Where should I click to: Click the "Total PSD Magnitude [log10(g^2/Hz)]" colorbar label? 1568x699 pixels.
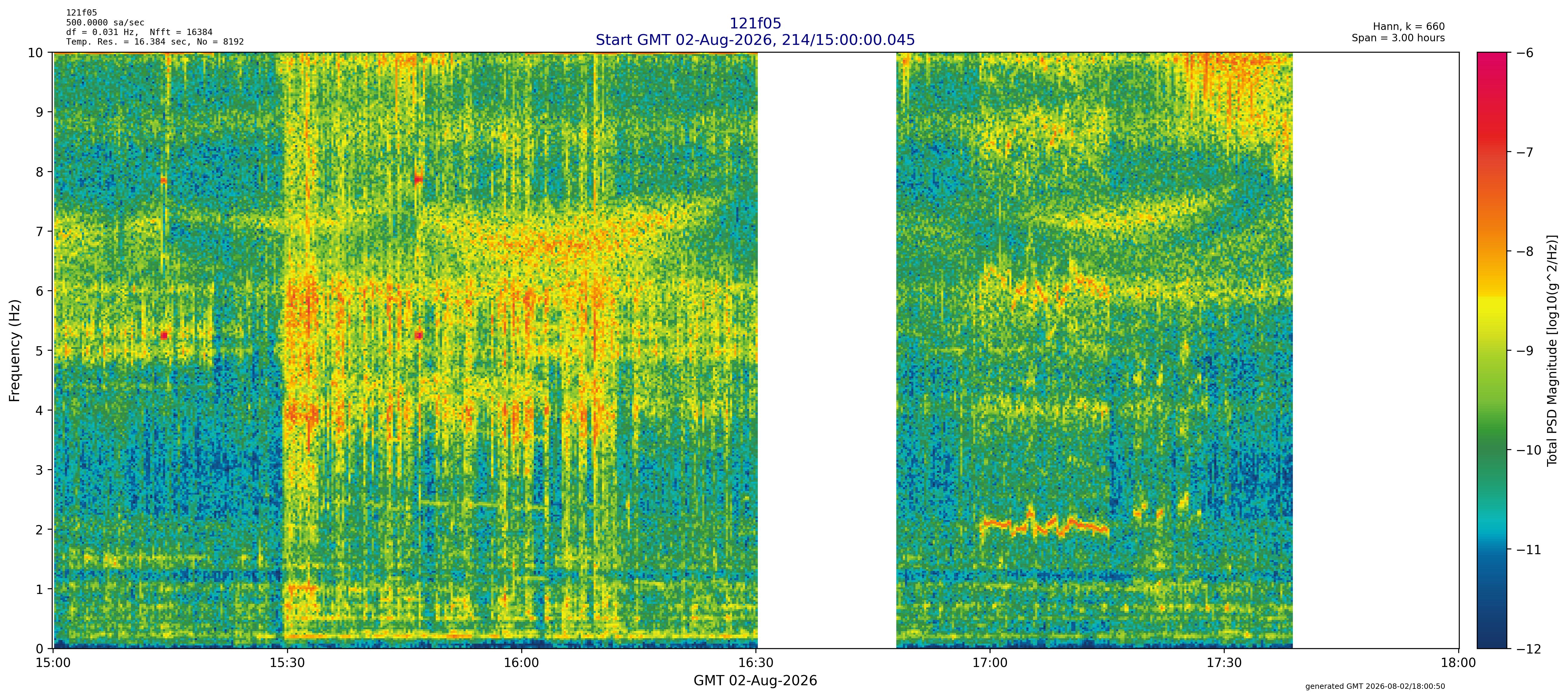tap(1552, 351)
